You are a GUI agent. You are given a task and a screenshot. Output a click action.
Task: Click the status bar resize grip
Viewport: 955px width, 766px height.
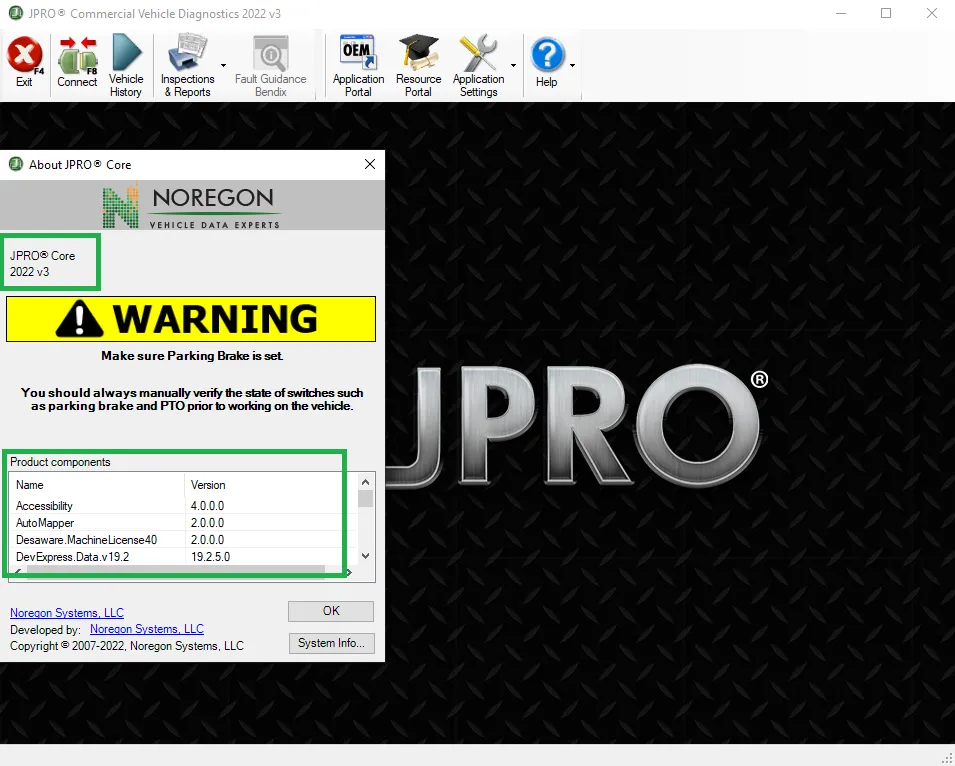click(x=948, y=759)
